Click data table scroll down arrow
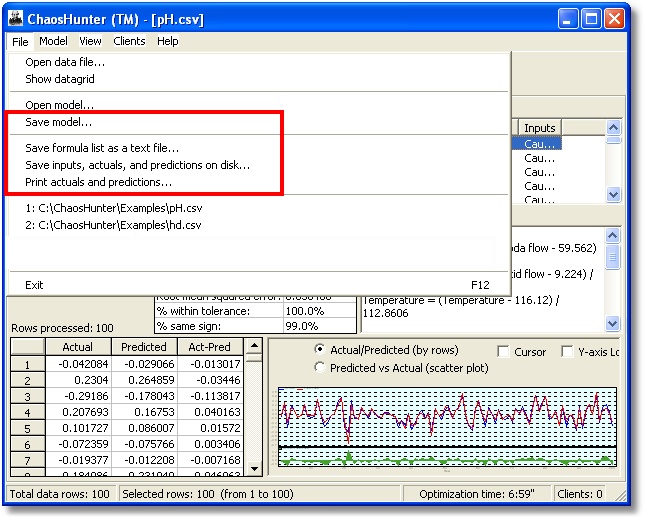 pos(254,468)
